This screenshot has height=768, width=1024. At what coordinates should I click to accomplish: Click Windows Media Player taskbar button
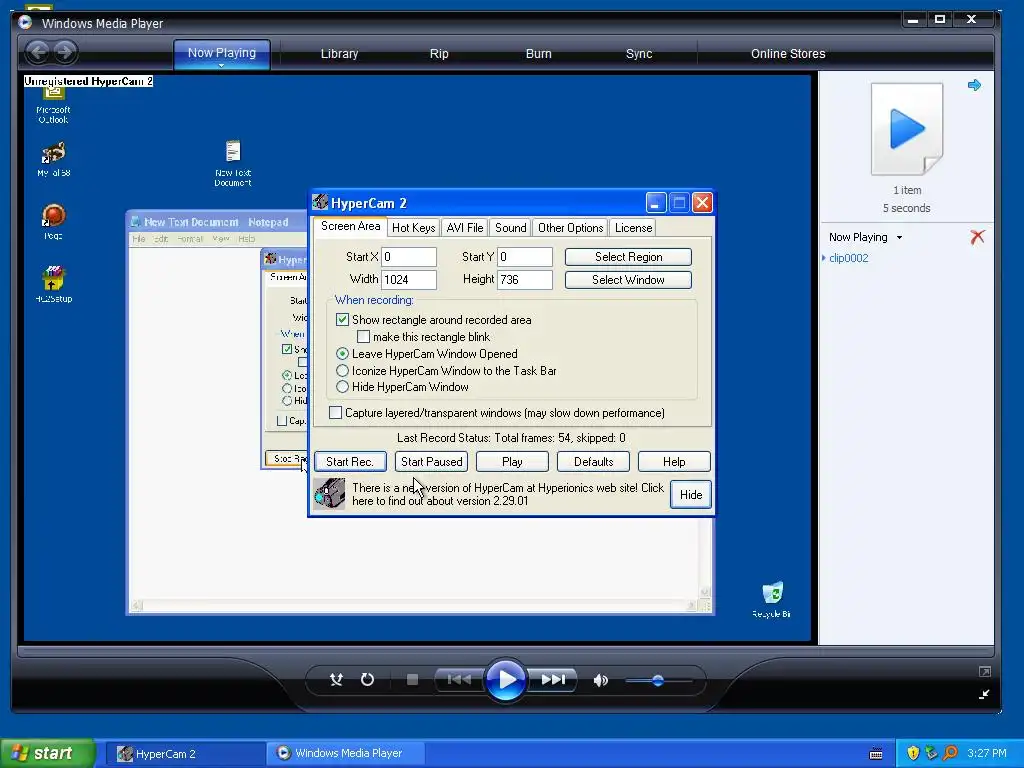pos(346,753)
